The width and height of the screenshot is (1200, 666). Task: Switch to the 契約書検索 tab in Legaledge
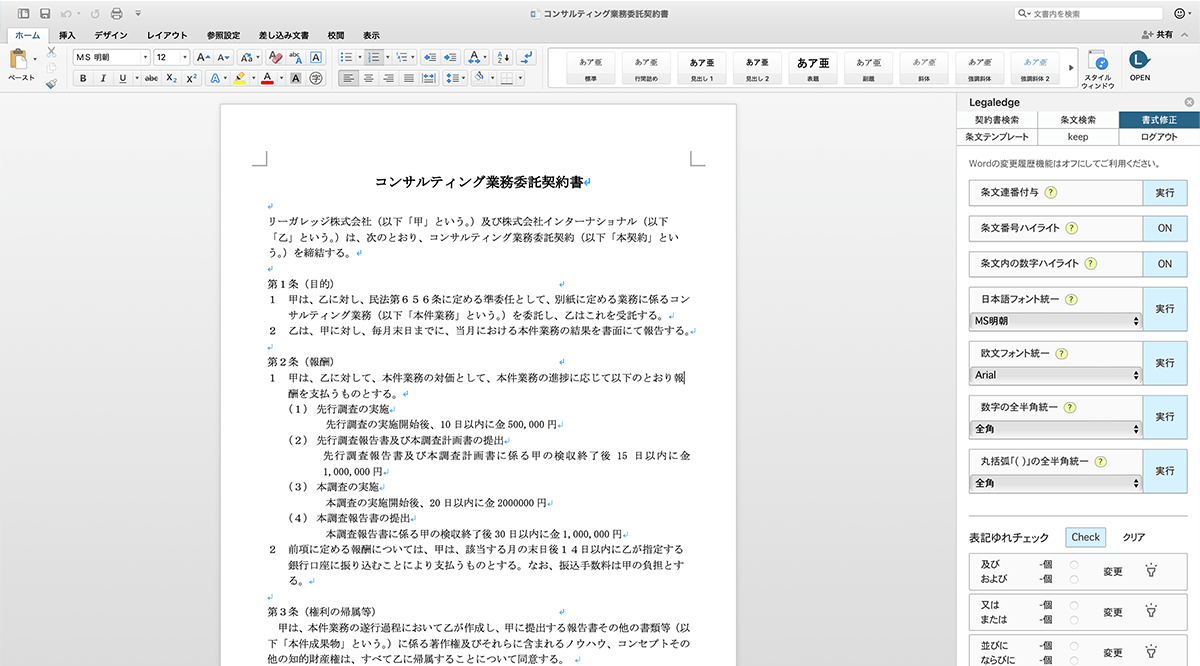coord(997,119)
